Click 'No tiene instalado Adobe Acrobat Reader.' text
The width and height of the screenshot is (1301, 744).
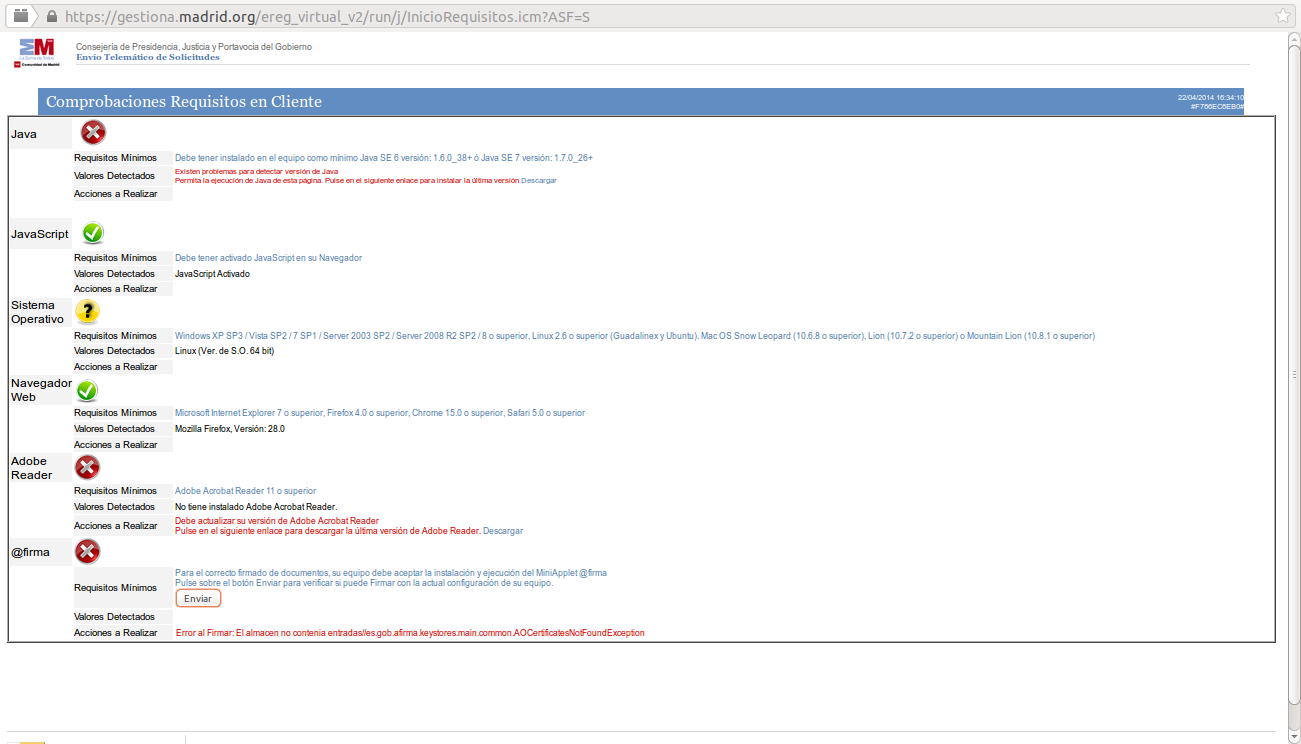point(256,507)
